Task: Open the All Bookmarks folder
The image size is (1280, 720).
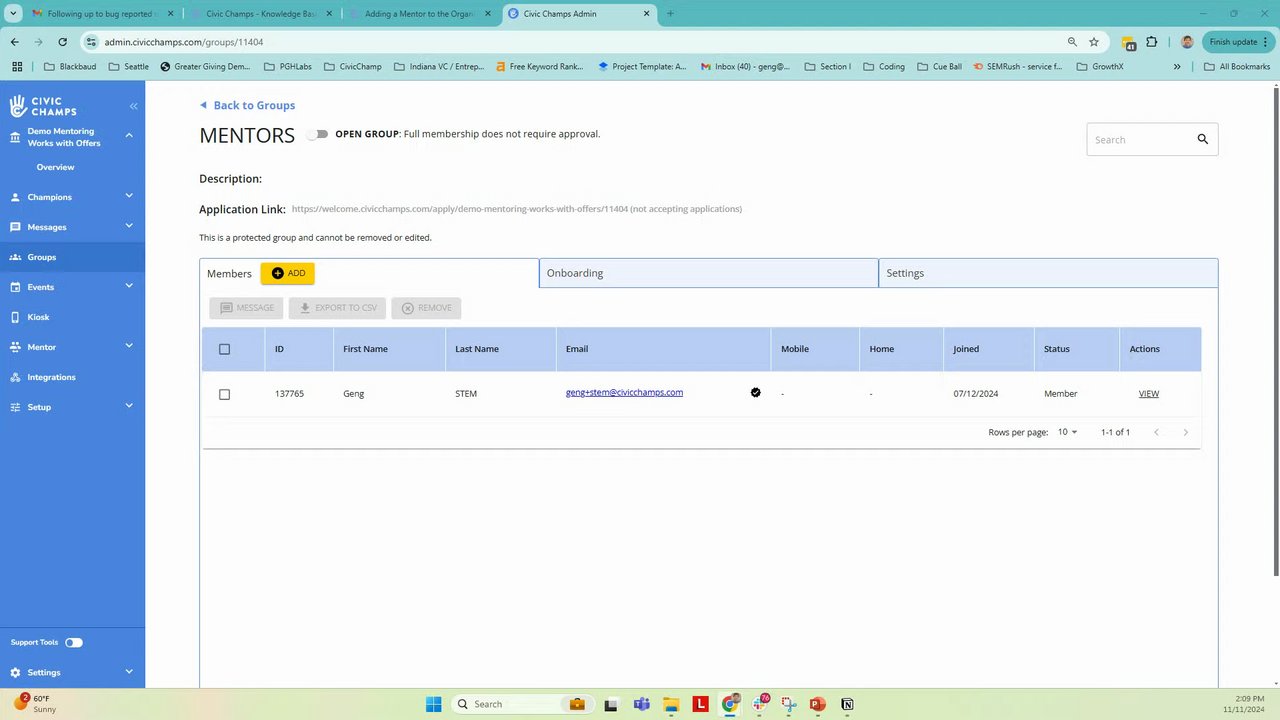Action: 1237,67
